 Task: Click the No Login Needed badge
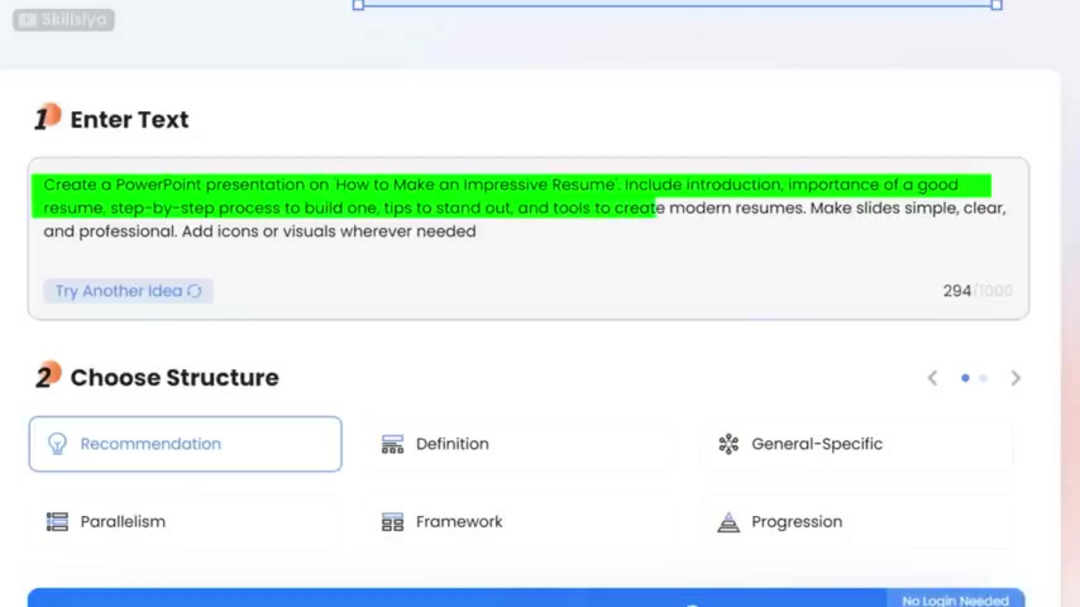pos(955,600)
